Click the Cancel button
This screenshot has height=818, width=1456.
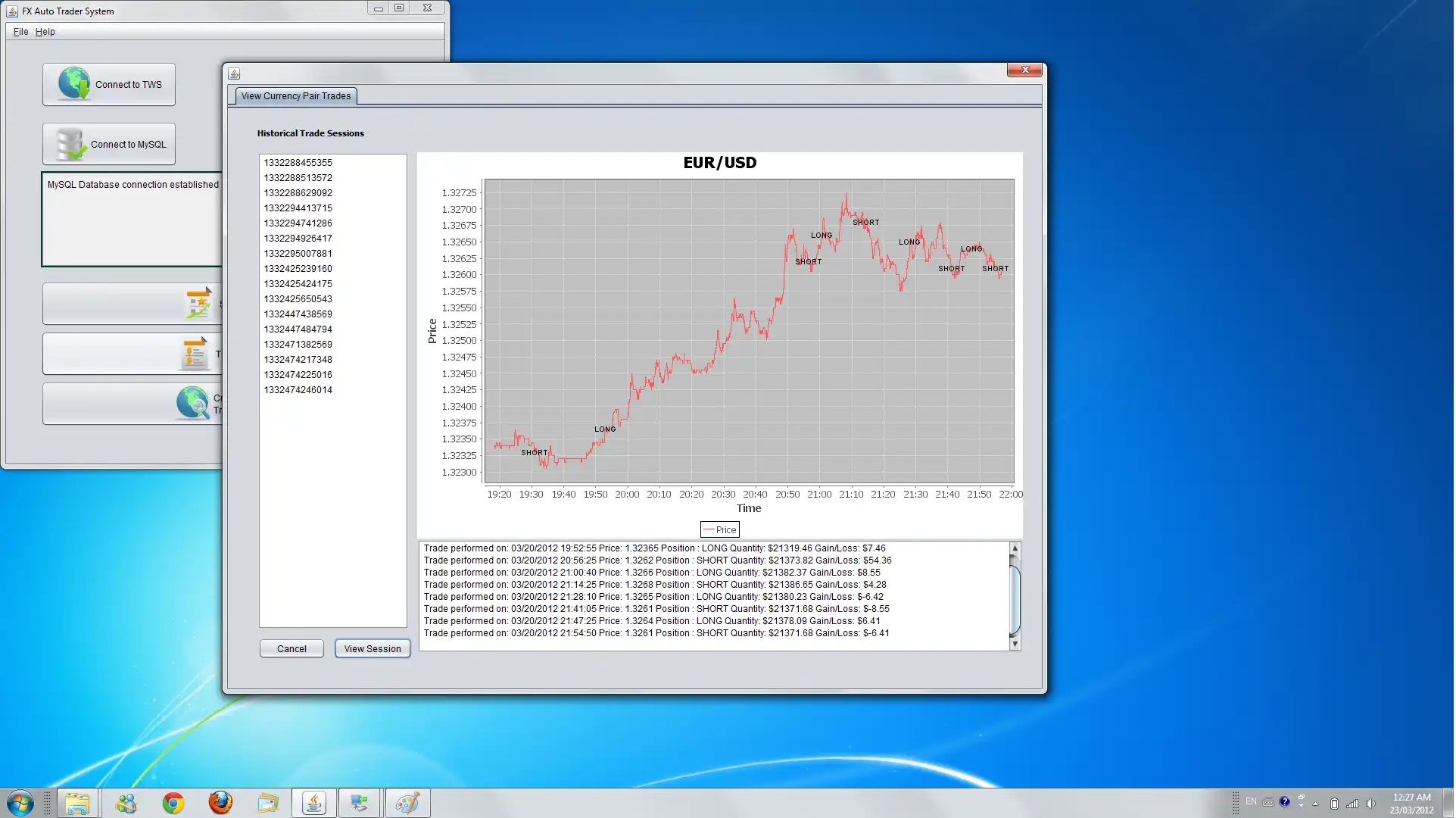291,648
